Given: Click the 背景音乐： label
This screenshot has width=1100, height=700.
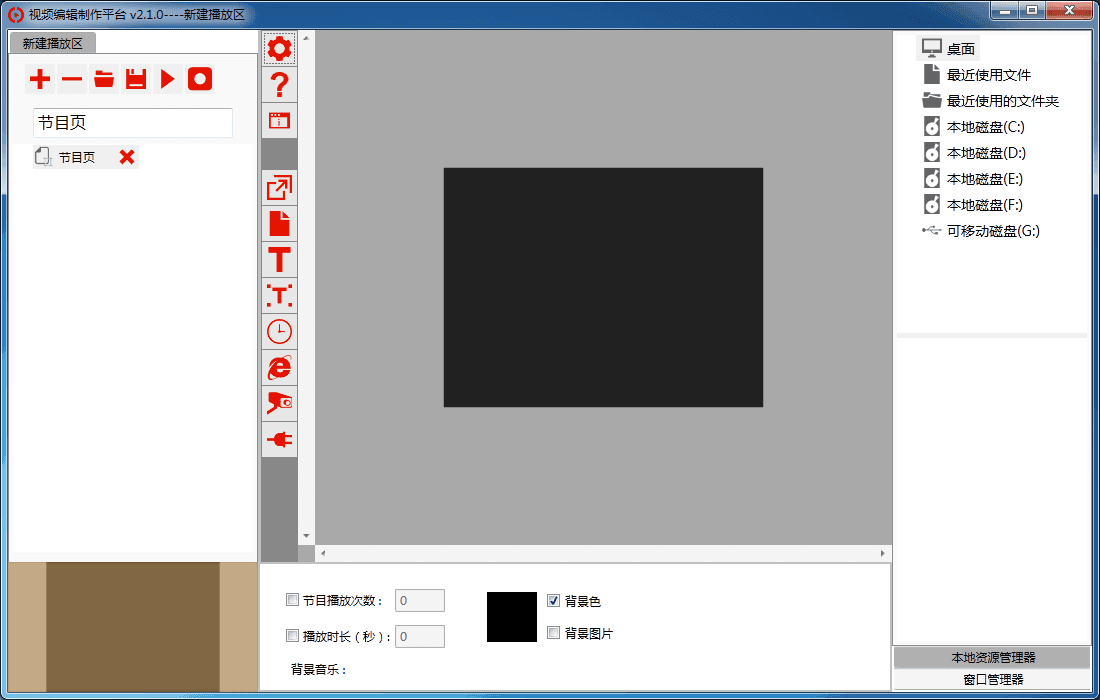Looking at the screenshot, I should tap(319, 669).
